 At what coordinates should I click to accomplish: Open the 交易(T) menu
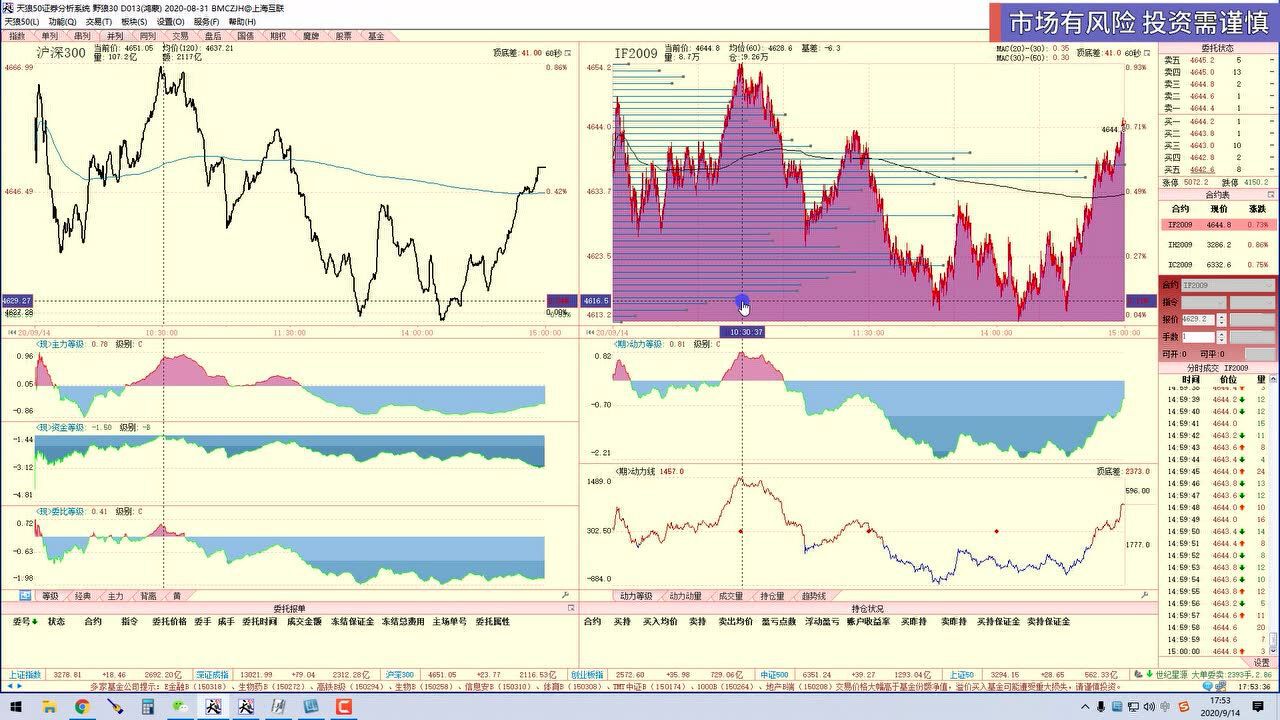99,21
